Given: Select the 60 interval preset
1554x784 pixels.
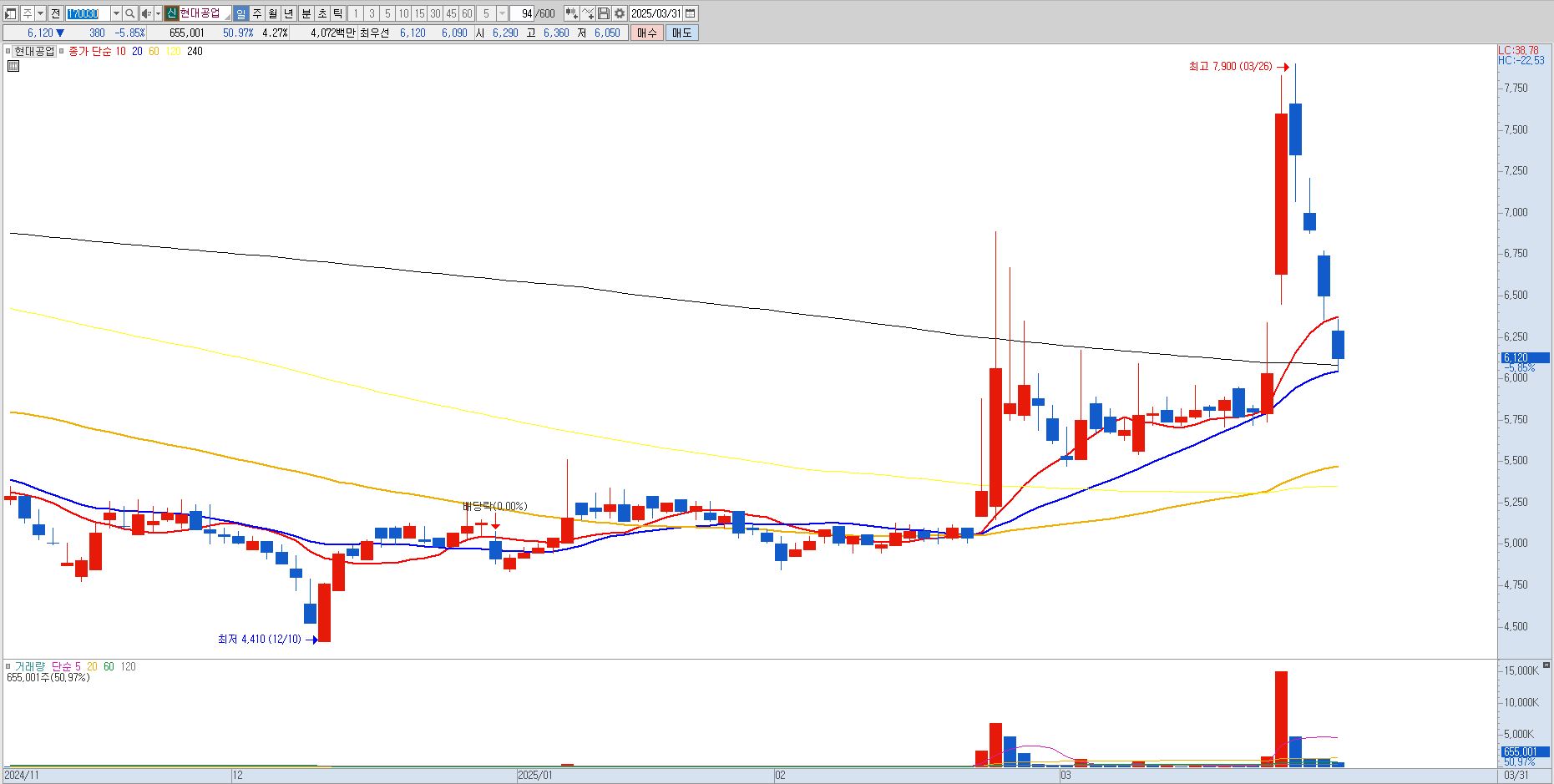Looking at the screenshot, I should (467, 13).
